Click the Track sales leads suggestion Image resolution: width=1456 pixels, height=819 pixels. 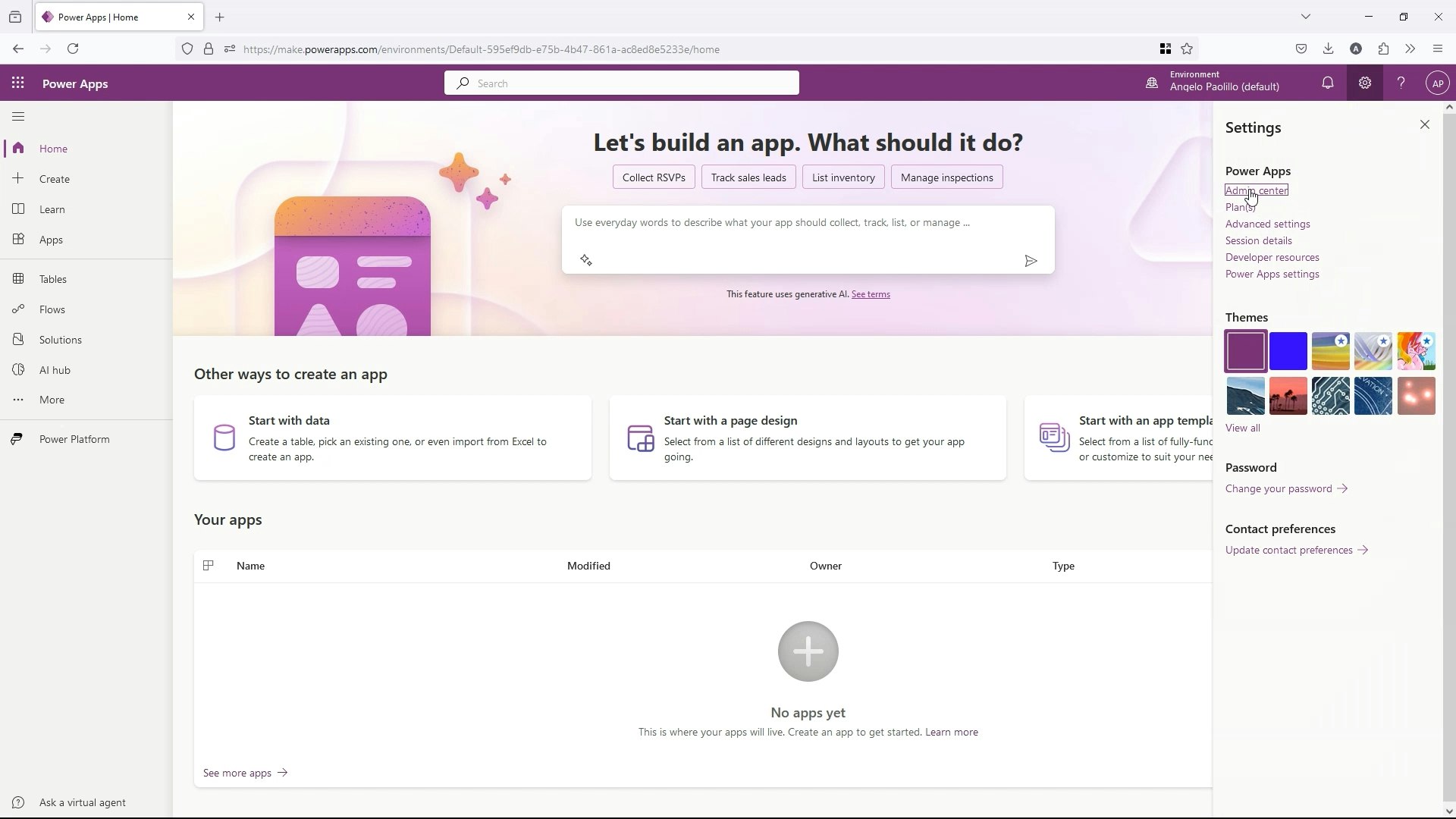(x=748, y=177)
